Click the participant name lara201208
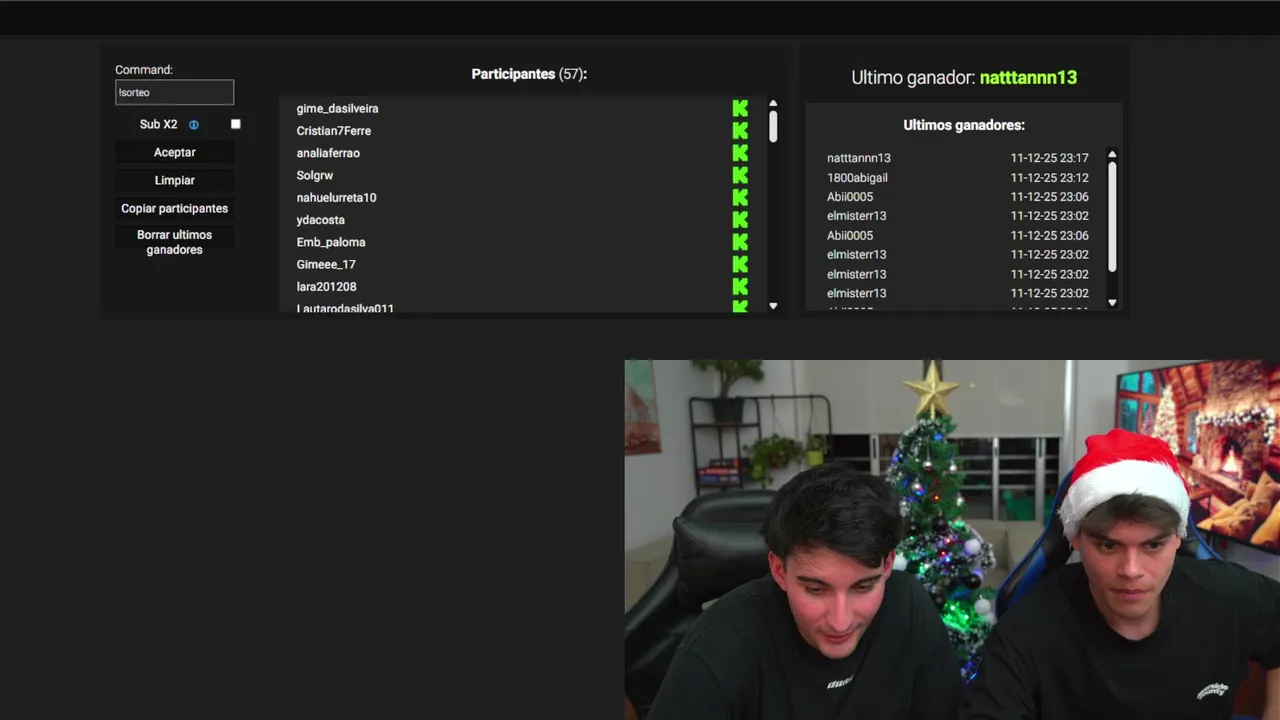The width and height of the screenshot is (1280, 720). tap(326, 286)
